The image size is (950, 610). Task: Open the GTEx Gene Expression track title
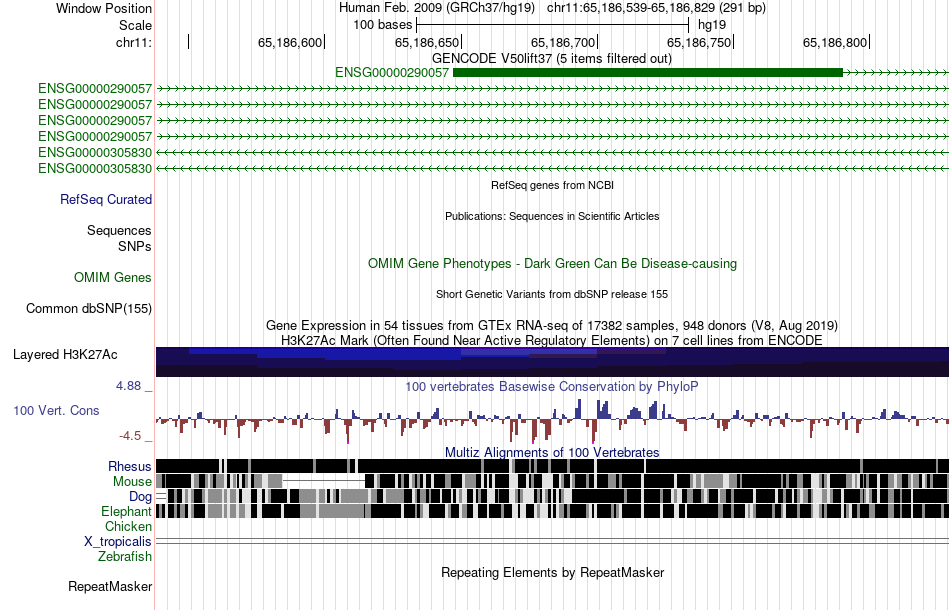pos(552,325)
